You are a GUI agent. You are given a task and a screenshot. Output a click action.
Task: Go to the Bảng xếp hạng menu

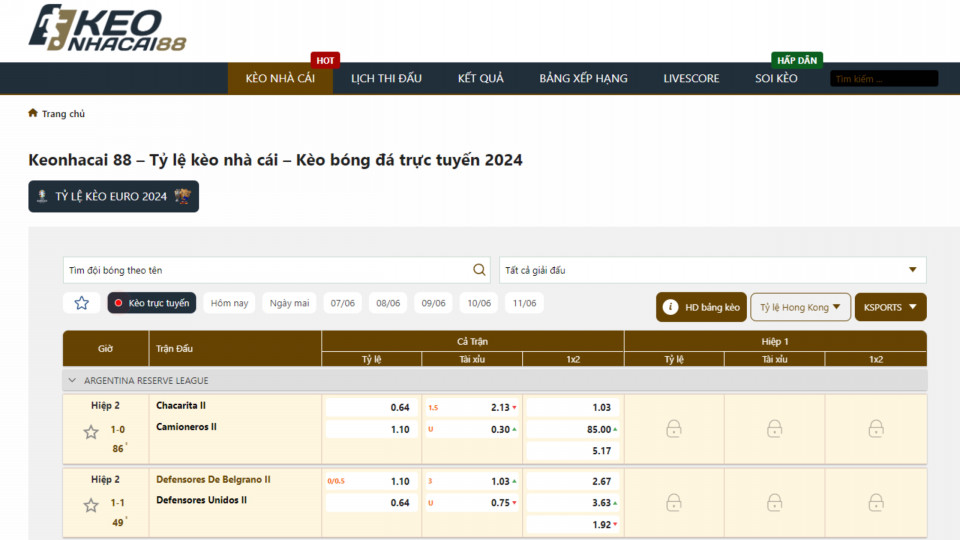pyautogui.click(x=583, y=78)
